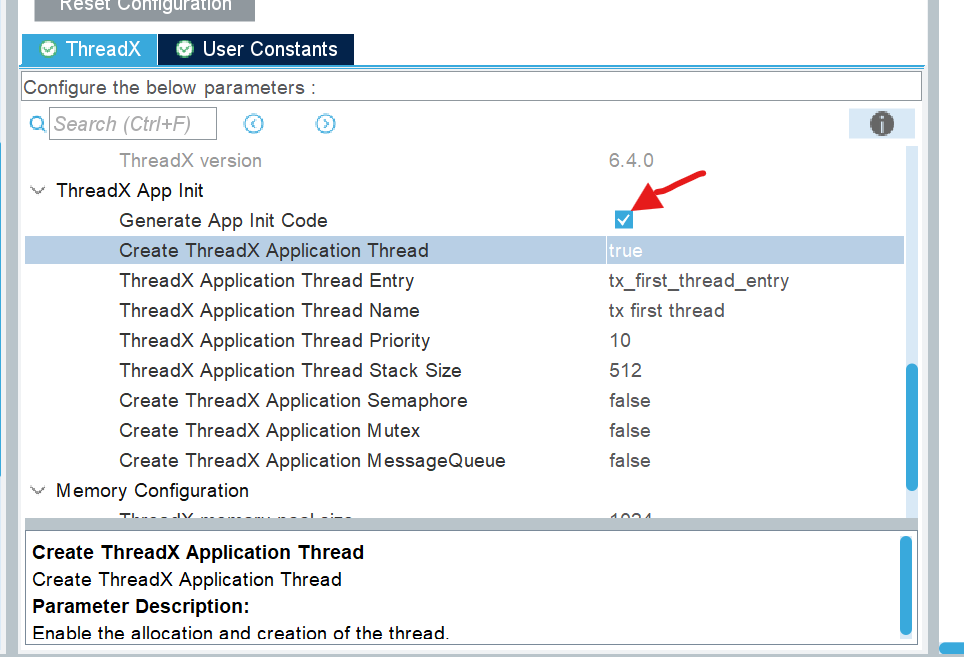The width and height of the screenshot is (964, 658).
Task: Collapse the Memory Configuration section
Action: 38,491
